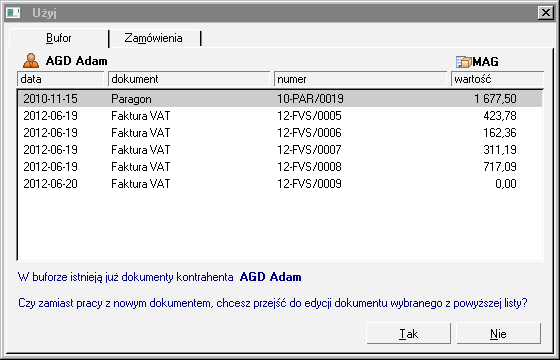Click the Tak button
The width and height of the screenshot is (560, 360).
pyautogui.click(x=409, y=334)
